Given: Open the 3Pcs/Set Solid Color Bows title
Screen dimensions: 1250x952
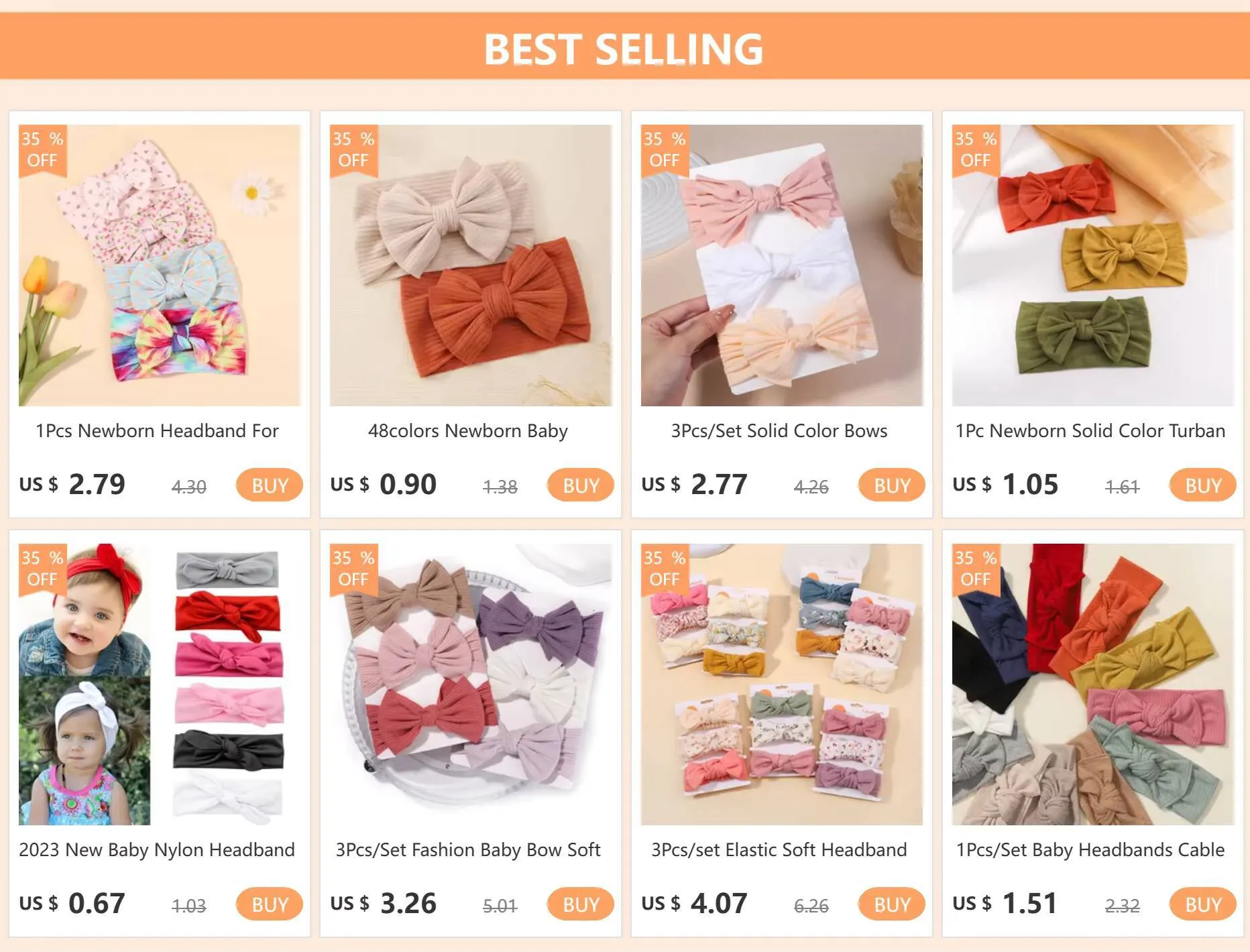Looking at the screenshot, I should click(779, 431).
